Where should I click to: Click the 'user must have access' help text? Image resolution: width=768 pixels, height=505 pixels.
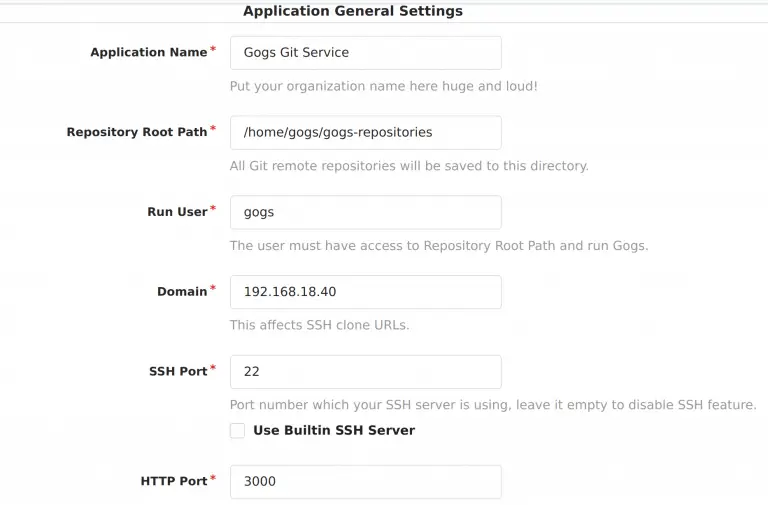click(438, 245)
